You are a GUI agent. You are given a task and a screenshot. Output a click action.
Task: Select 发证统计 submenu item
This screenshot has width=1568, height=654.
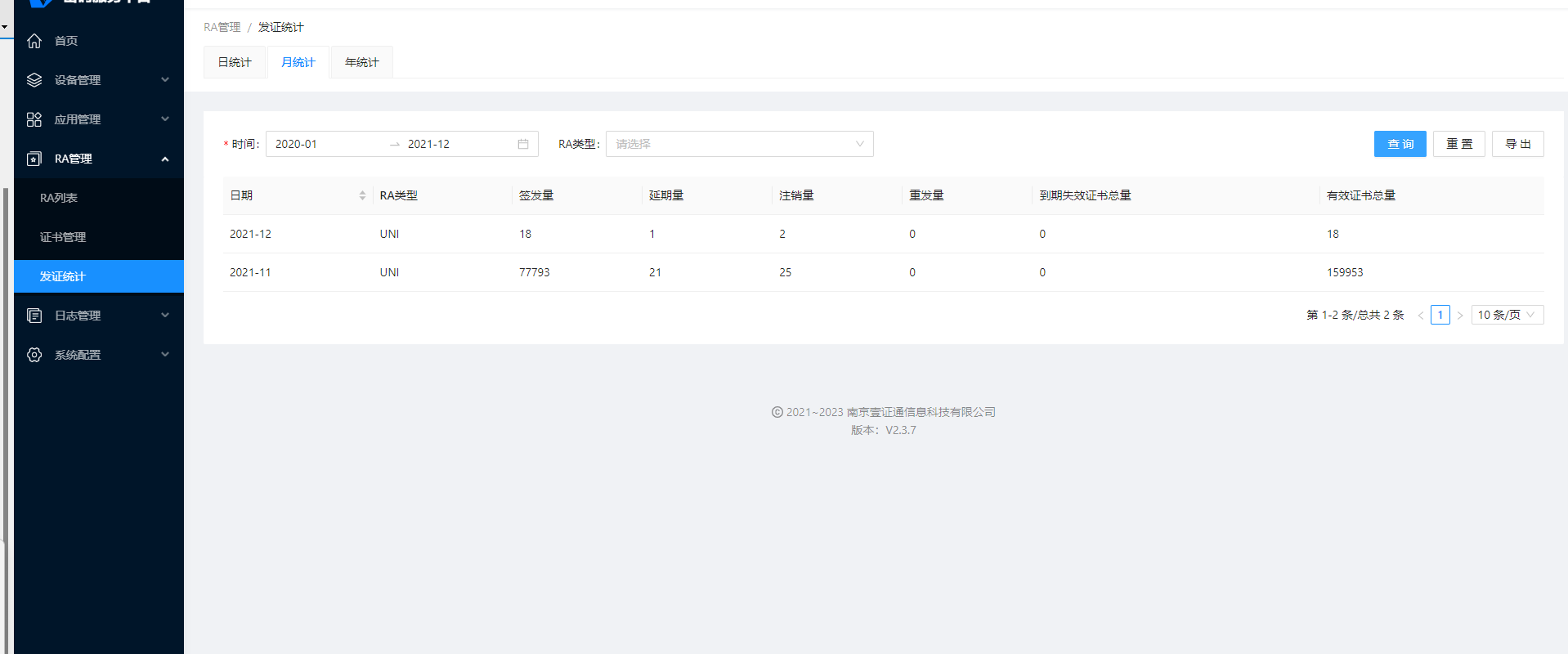tap(98, 276)
